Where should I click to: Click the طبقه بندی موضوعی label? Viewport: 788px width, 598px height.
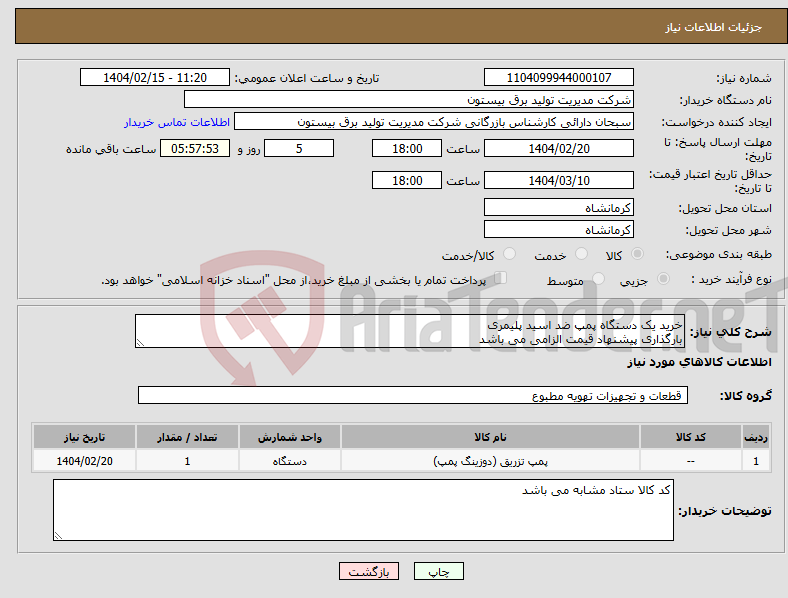coord(719,255)
